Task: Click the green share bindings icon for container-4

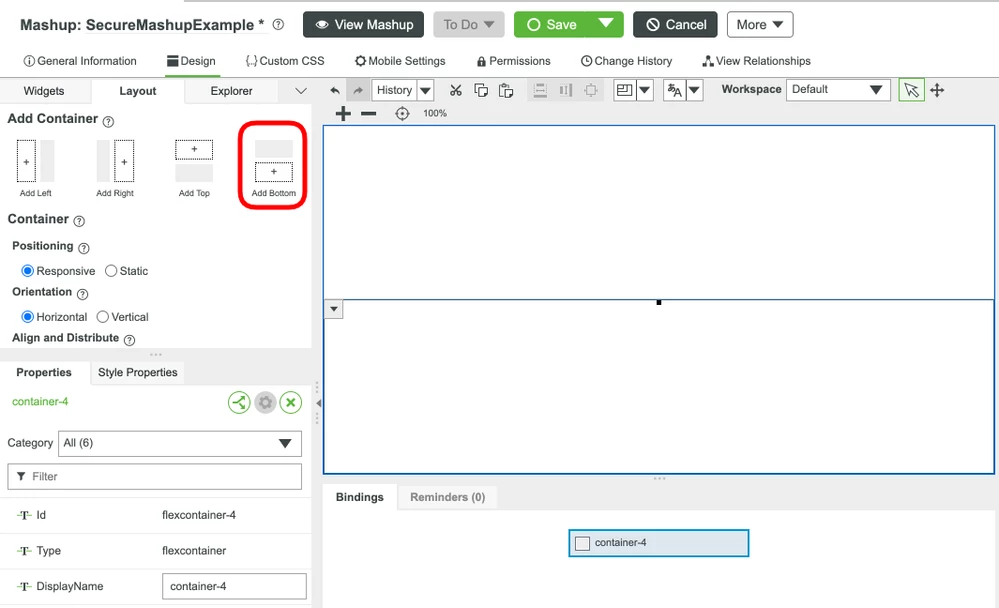Action: point(239,402)
